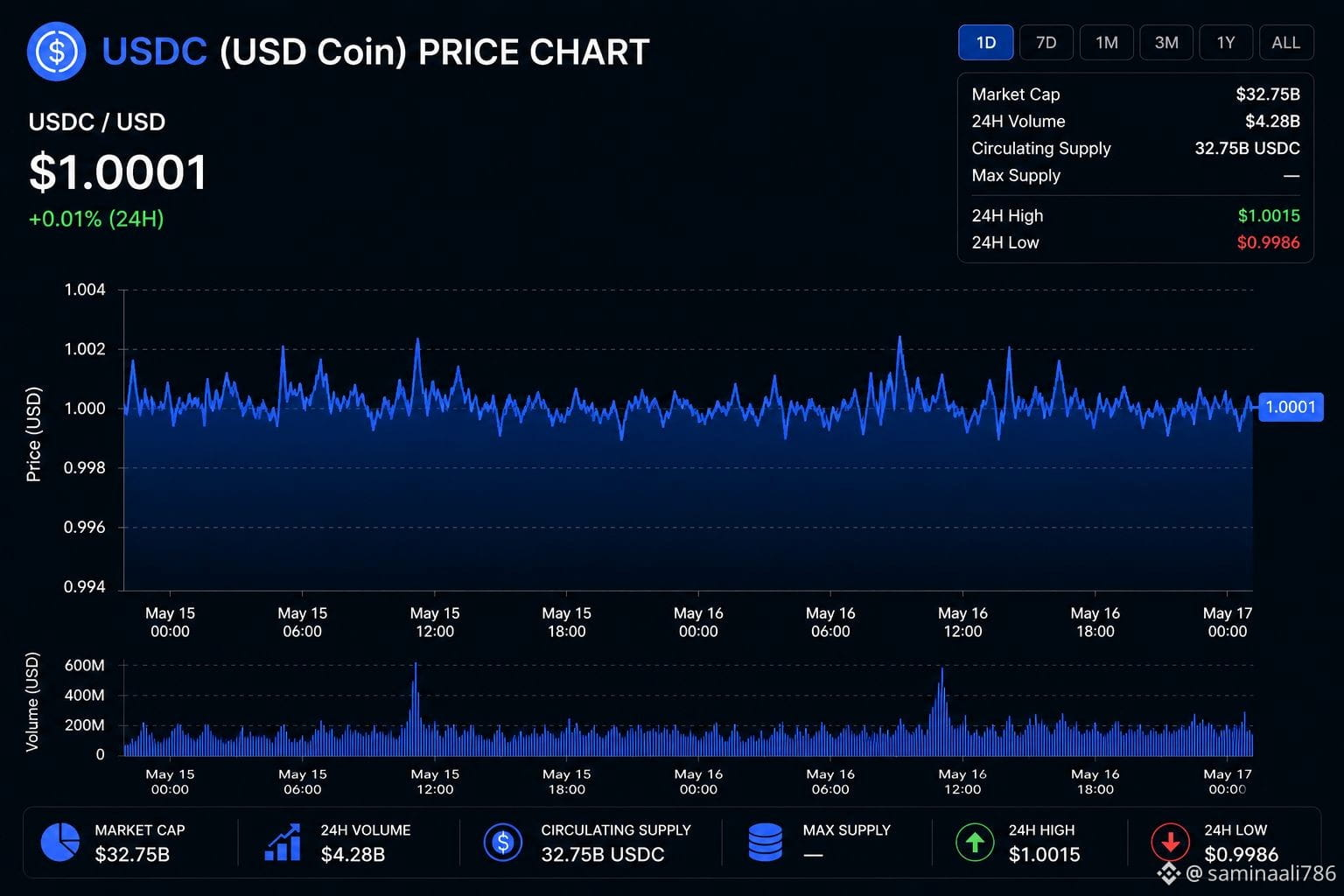Click the Max Supply stacked coins icon
Screen dimensions: 1344x896
[766, 843]
